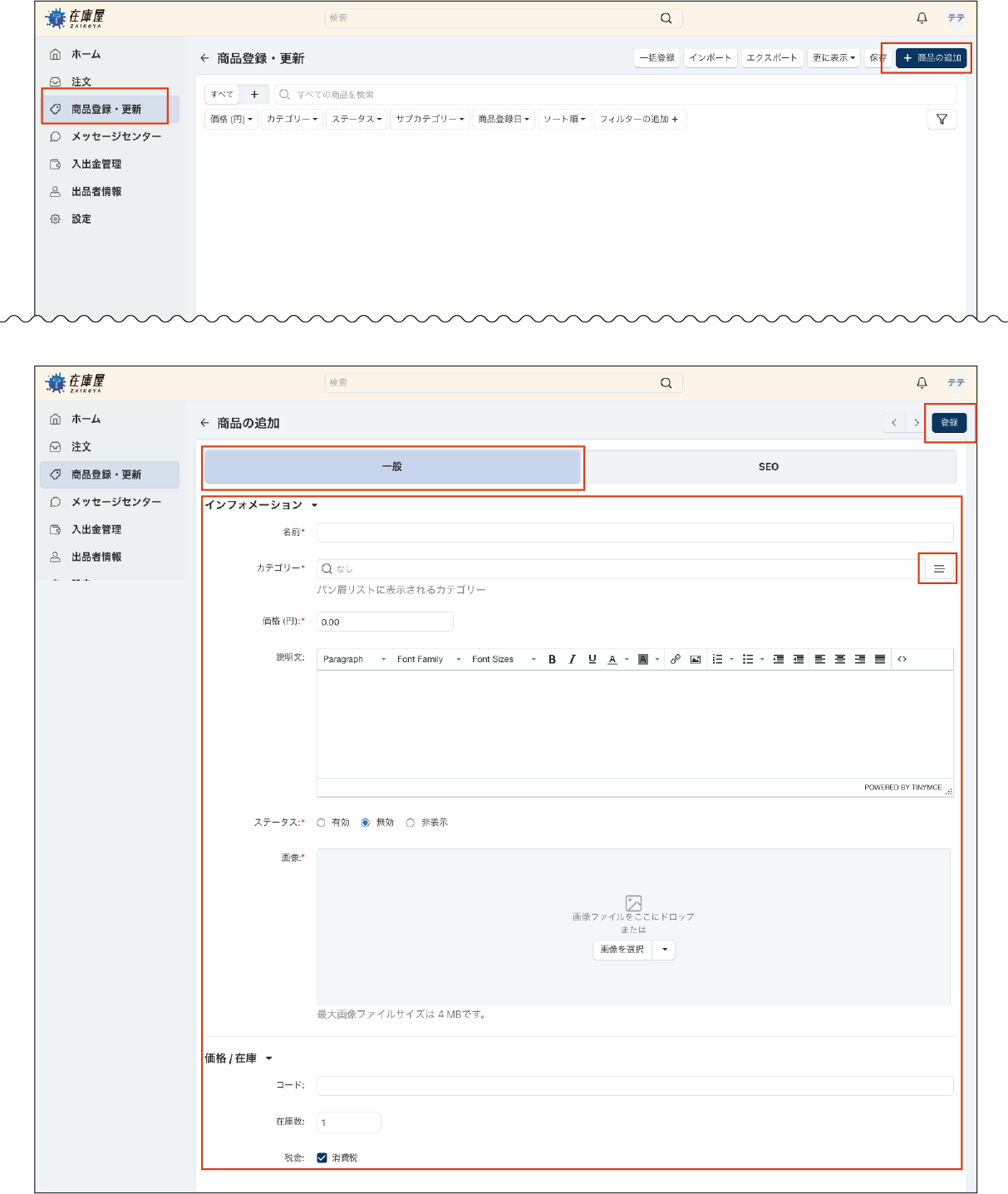Click the 登録 button to save
Viewport: 1008px width, 1194px height.
(x=949, y=423)
